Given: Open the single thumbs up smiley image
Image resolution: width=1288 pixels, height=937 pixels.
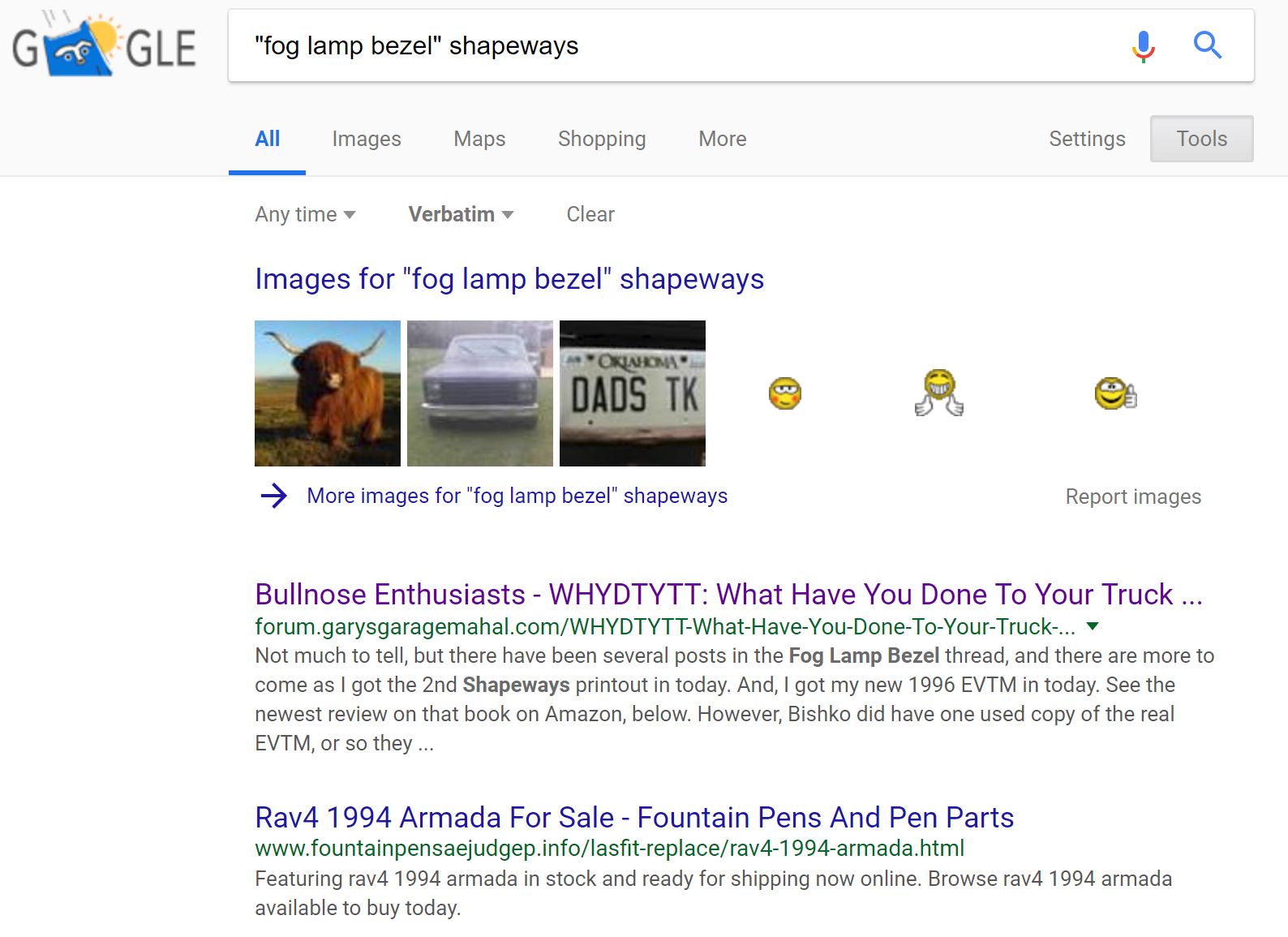Looking at the screenshot, I should [x=1115, y=393].
